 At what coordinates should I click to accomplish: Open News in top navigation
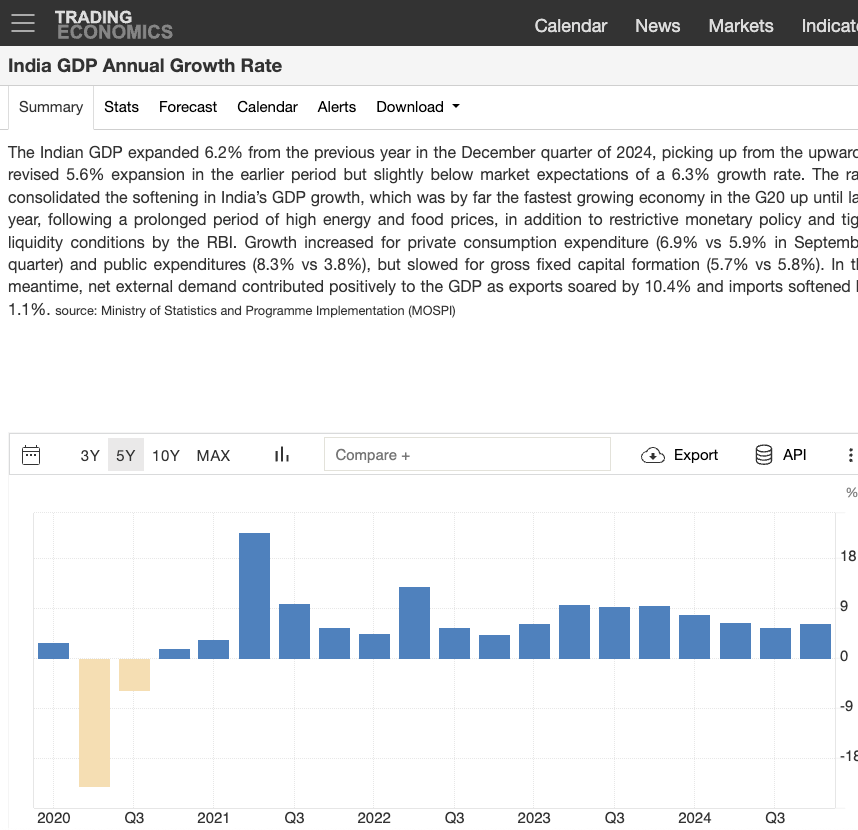657,26
